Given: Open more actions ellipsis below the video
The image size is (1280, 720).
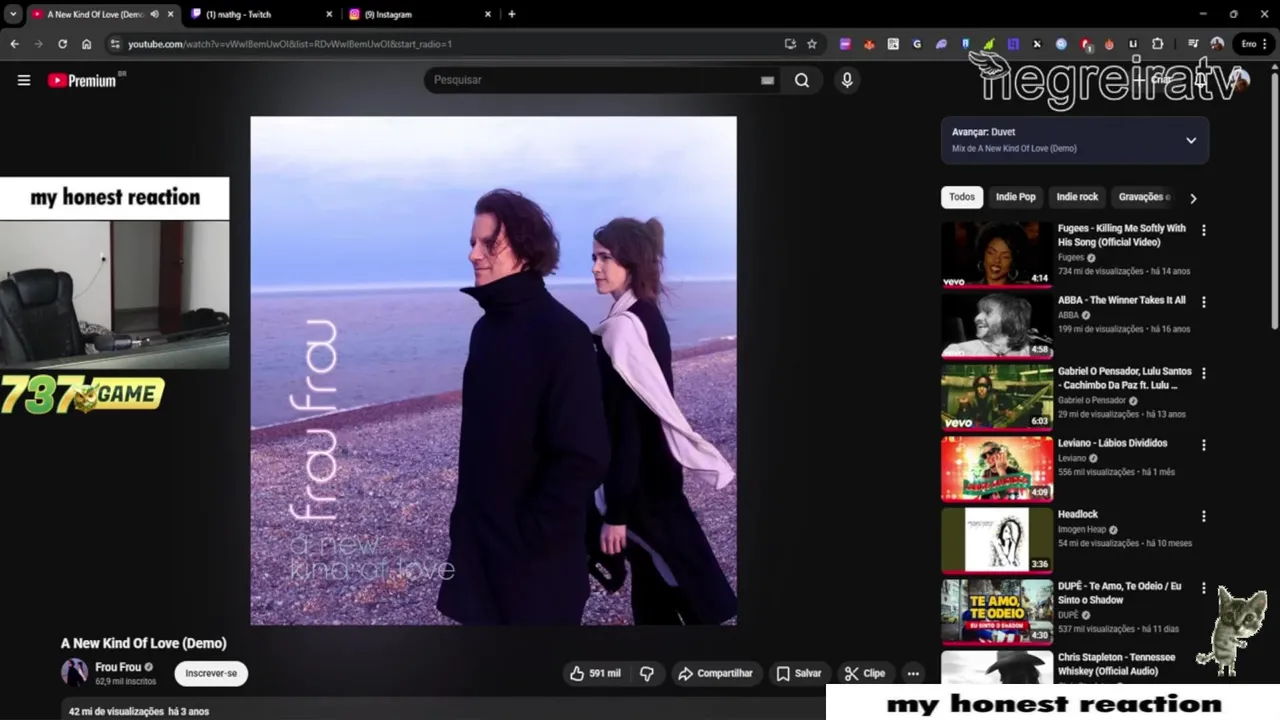Looking at the screenshot, I should (913, 673).
